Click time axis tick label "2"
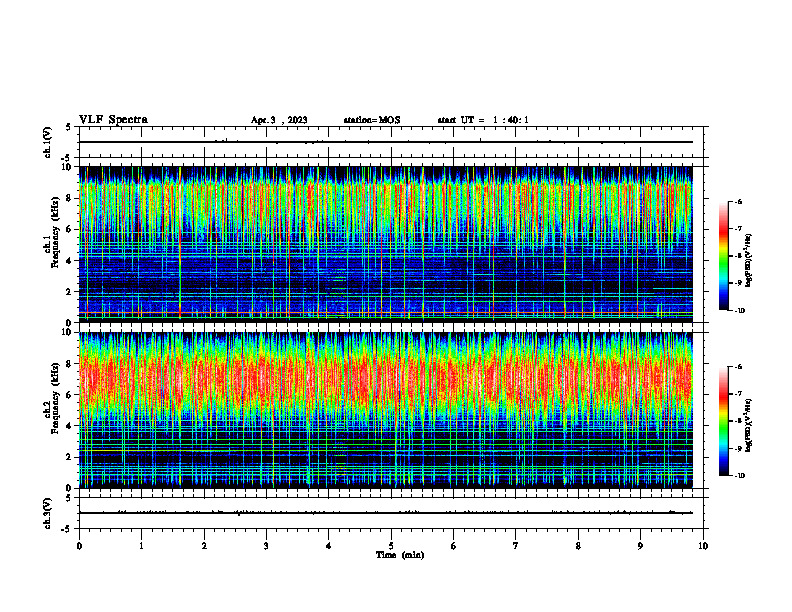The image size is (792, 612). (x=204, y=546)
